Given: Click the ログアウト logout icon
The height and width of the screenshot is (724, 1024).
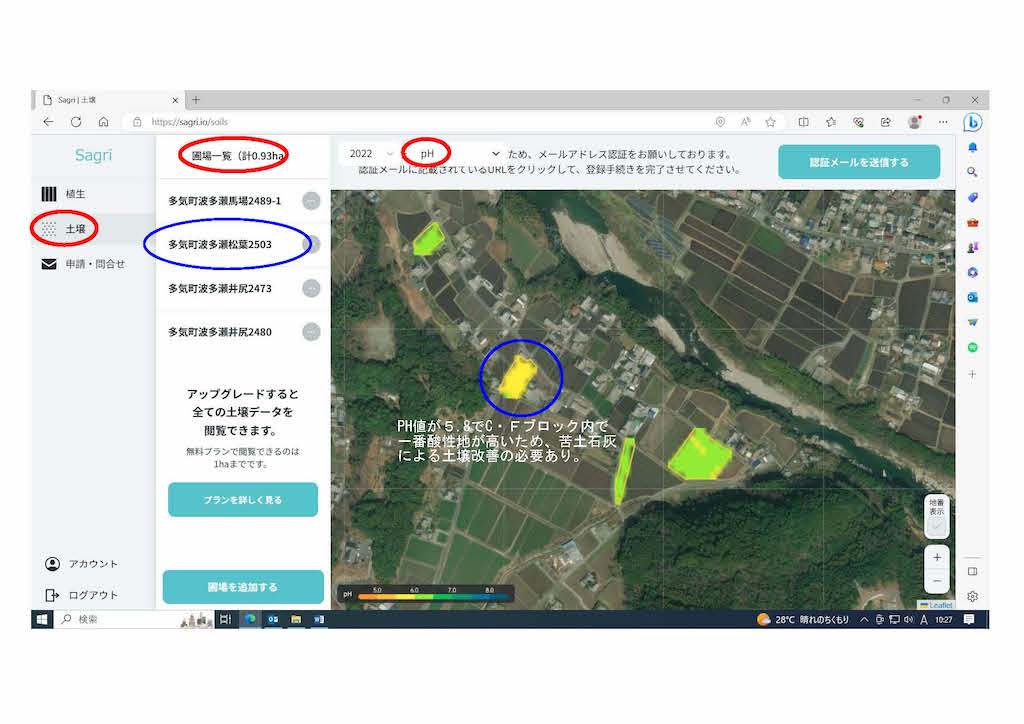Looking at the screenshot, I should click(53, 595).
